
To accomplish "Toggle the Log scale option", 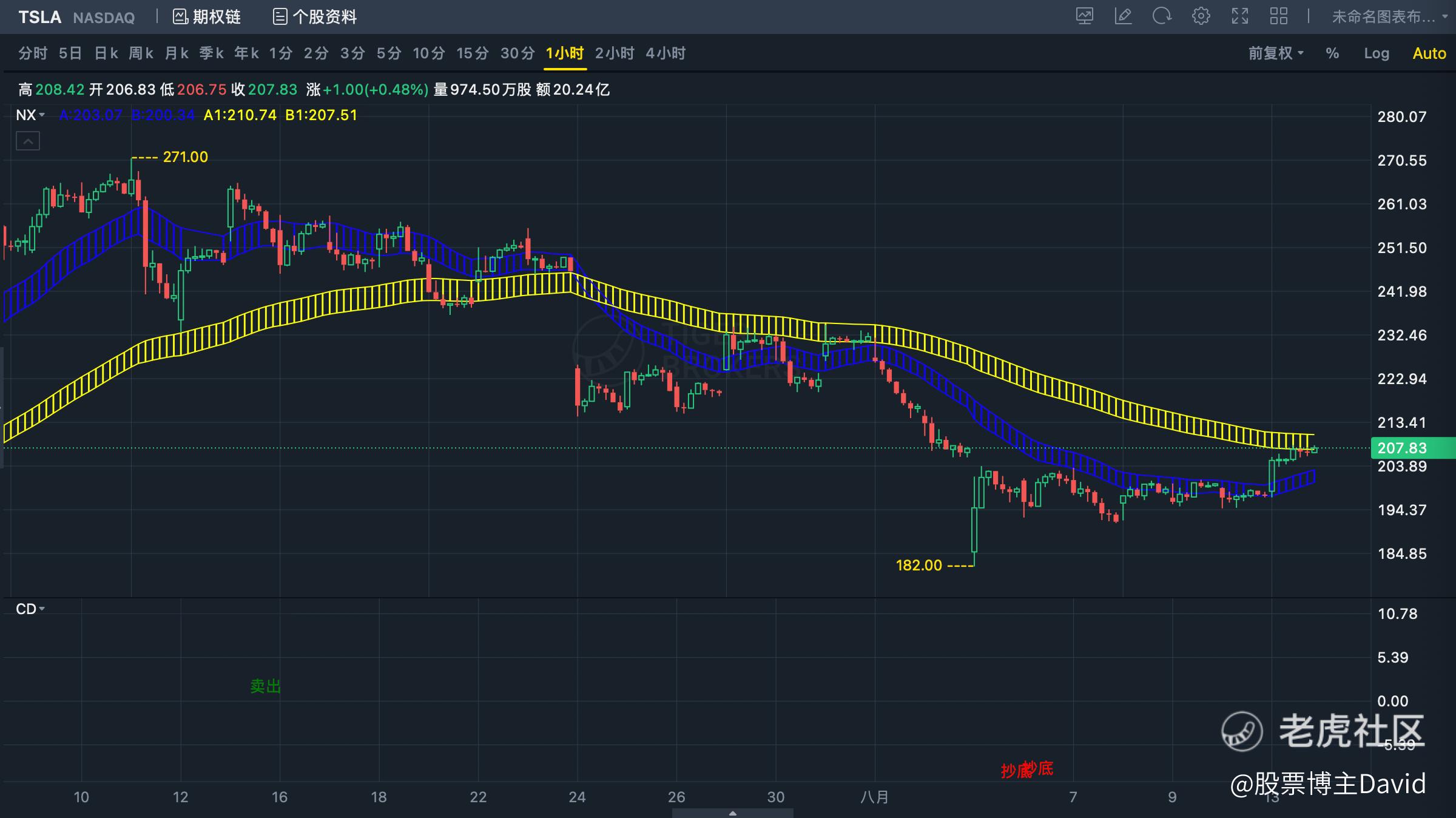I will click(1376, 53).
